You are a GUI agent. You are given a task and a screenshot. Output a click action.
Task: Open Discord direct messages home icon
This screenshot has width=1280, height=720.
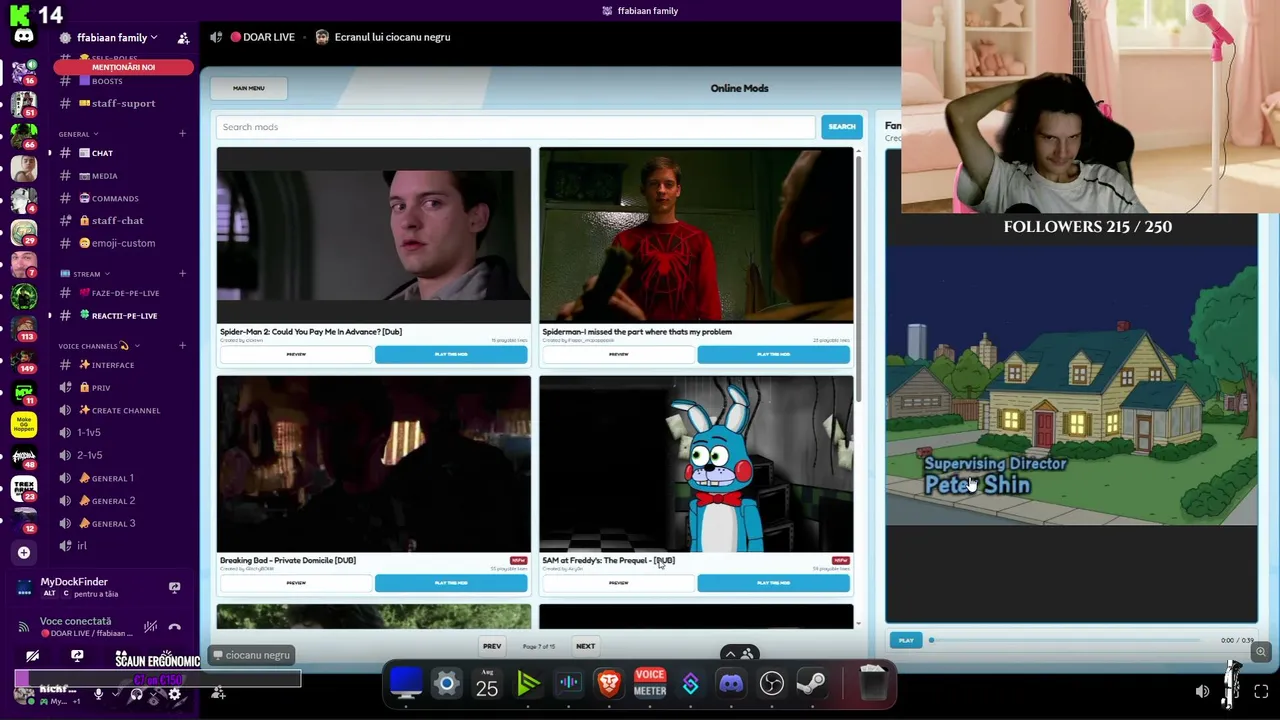click(x=24, y=37)
